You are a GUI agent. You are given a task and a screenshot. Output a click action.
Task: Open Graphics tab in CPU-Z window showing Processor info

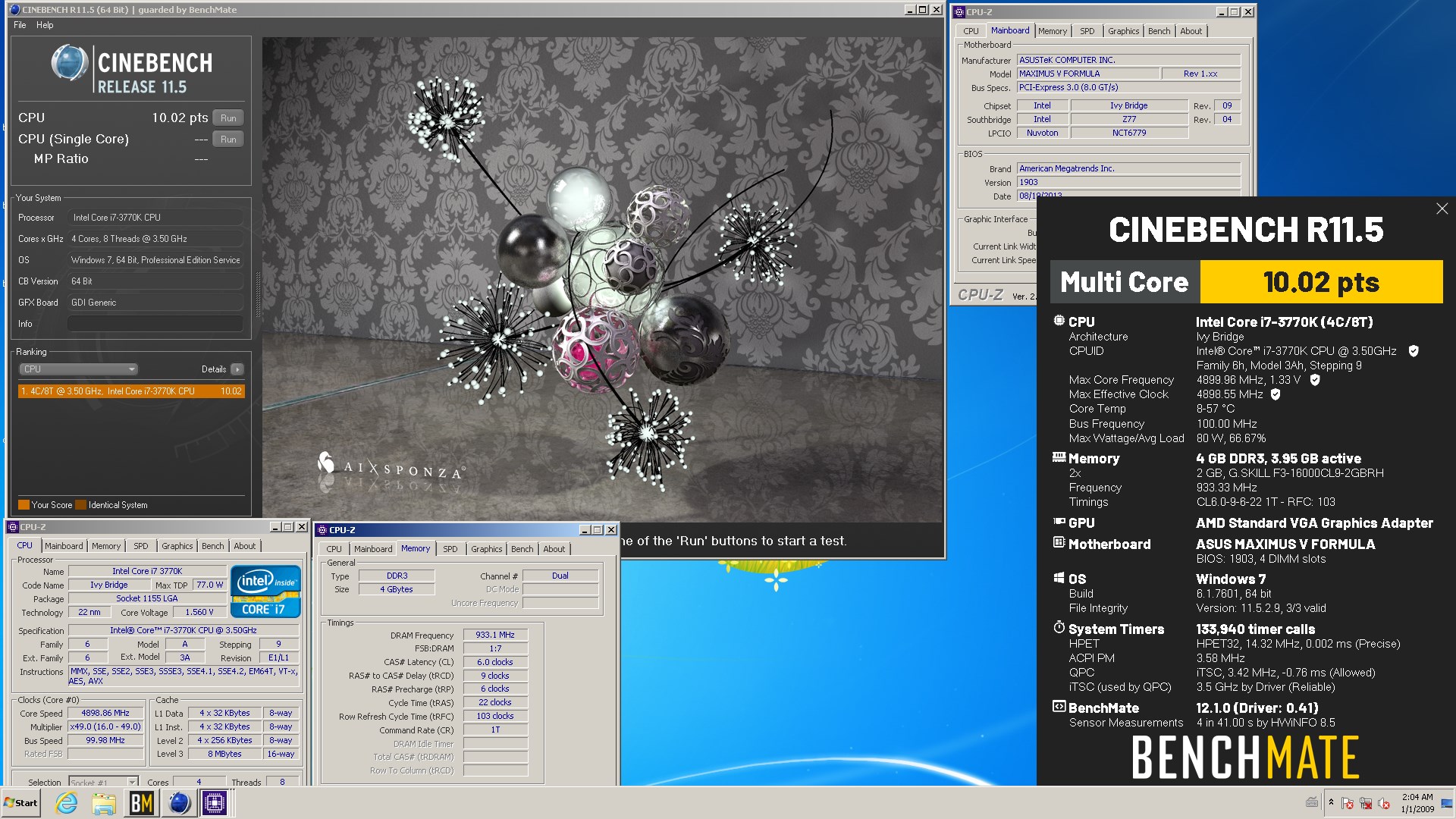click(177, 546)
